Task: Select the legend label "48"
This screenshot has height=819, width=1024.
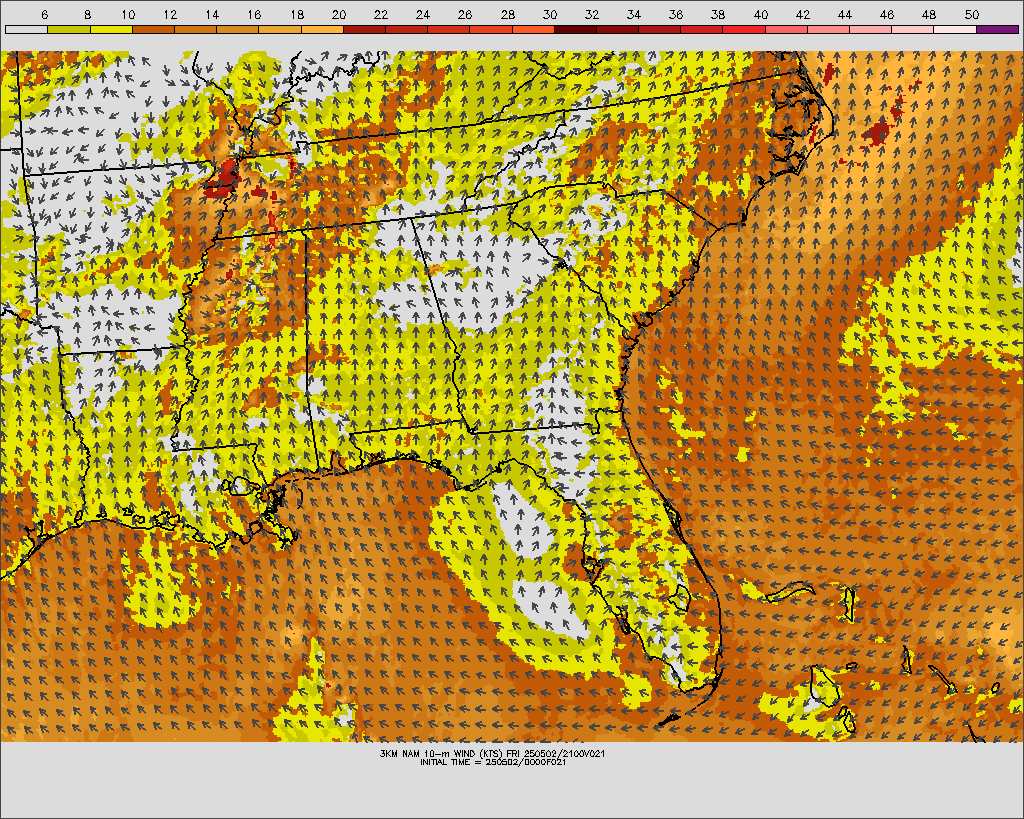Action: 929,14
